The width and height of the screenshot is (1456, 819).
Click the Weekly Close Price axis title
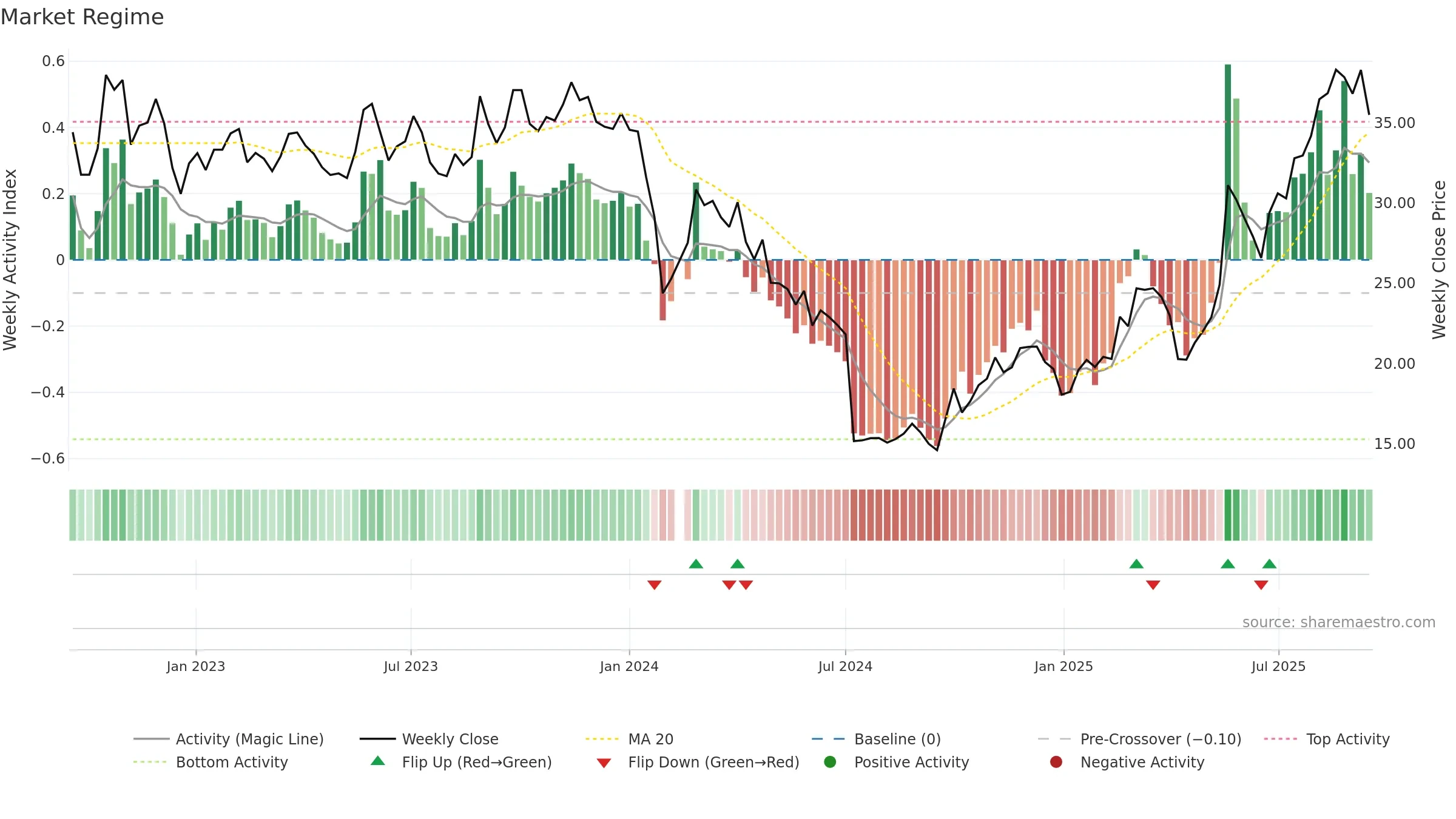tap(1439, 260)
